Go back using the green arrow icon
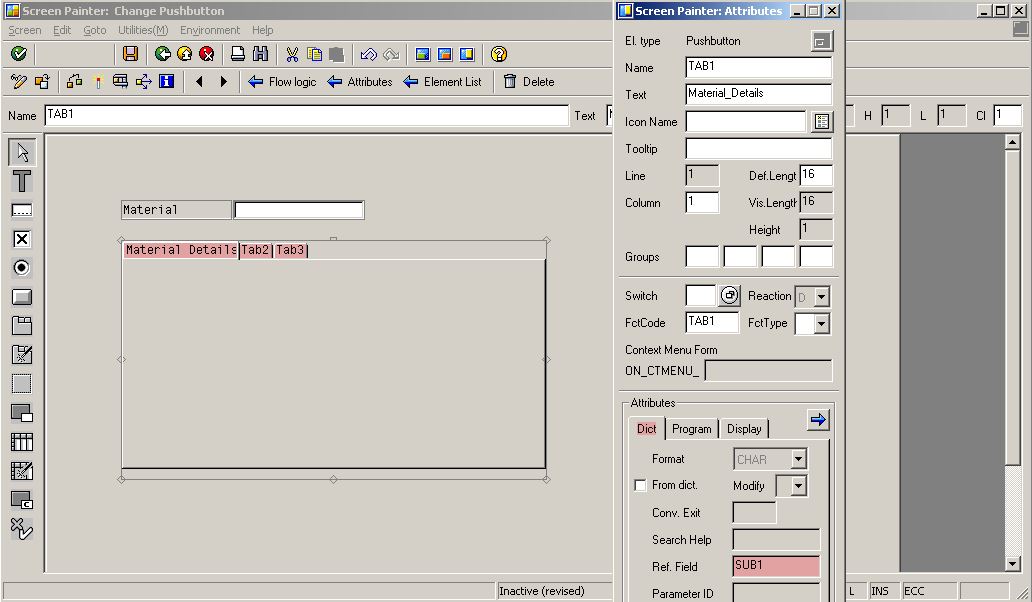 [x=161, y=55]
